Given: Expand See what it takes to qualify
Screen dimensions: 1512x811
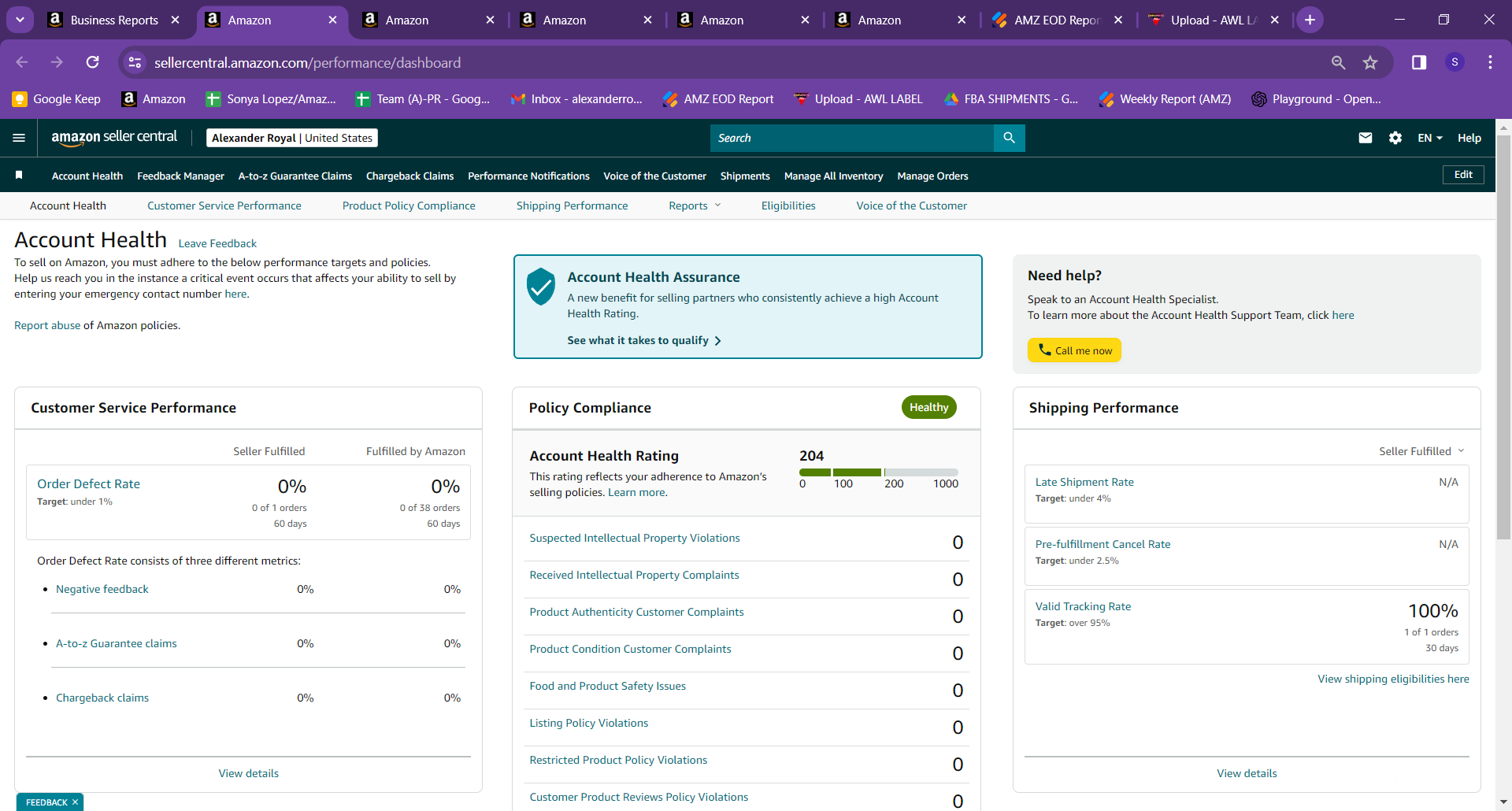Looking at the screenshot, I should coord(644,340).
